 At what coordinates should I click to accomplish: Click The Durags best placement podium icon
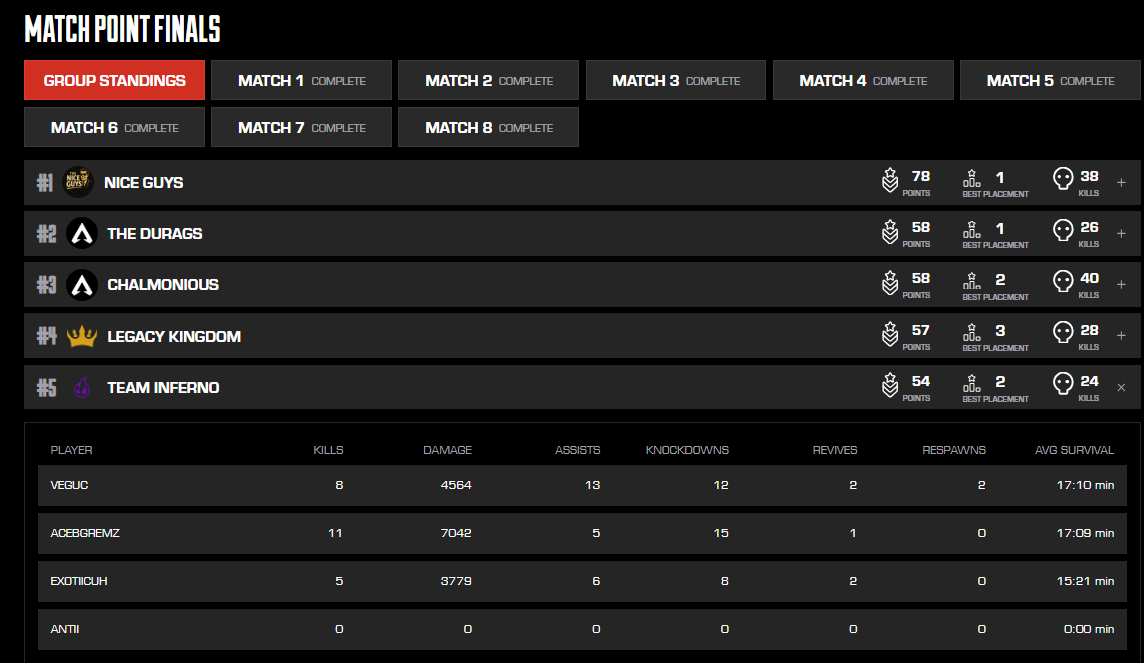pyautogui.click(x=972, y=229)
